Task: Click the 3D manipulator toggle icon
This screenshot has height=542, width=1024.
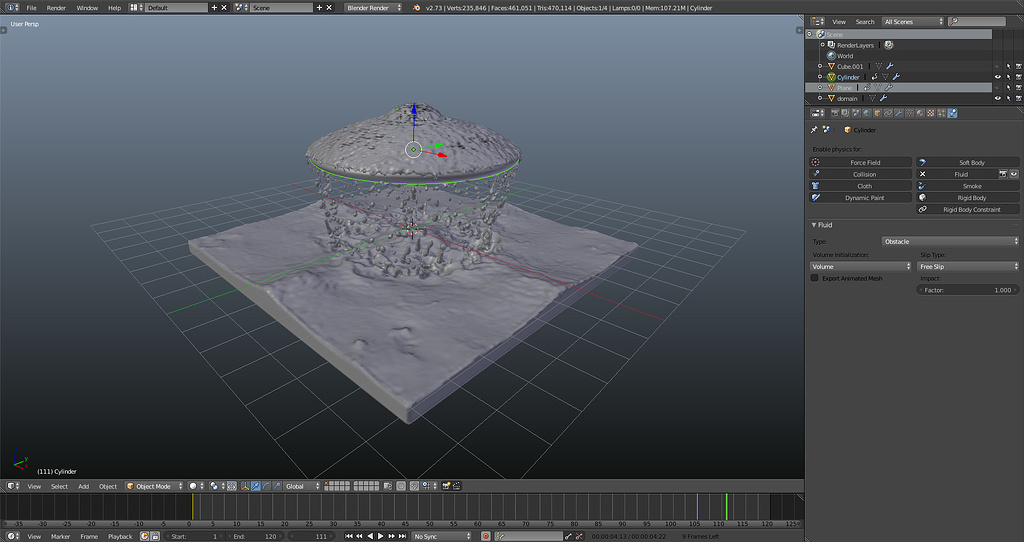Action: (x=245, y=486)
